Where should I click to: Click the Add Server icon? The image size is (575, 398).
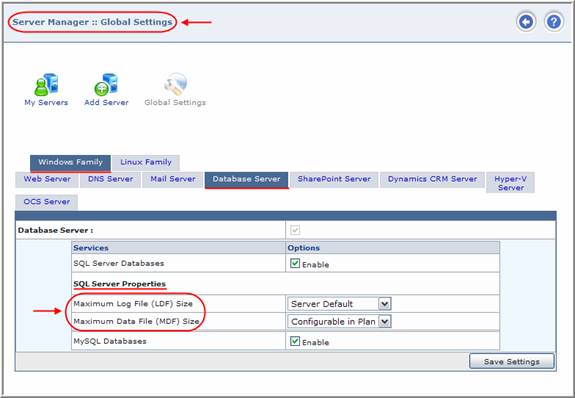tap(106, 85)
